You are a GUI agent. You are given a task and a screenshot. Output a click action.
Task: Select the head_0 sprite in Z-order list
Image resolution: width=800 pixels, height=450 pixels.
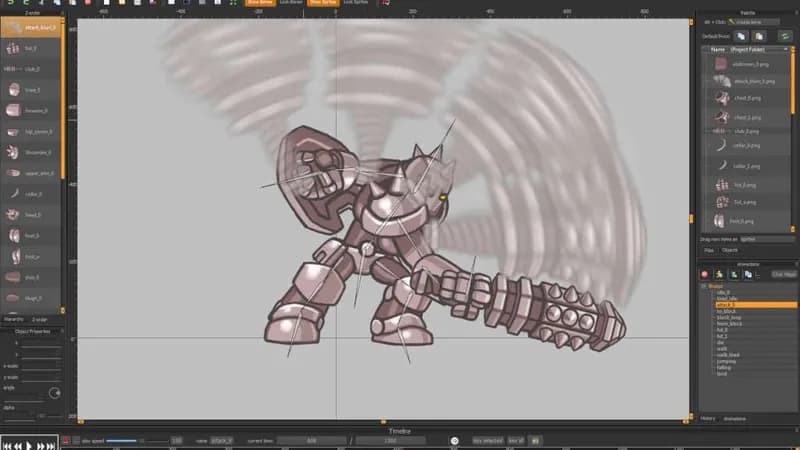31,215
